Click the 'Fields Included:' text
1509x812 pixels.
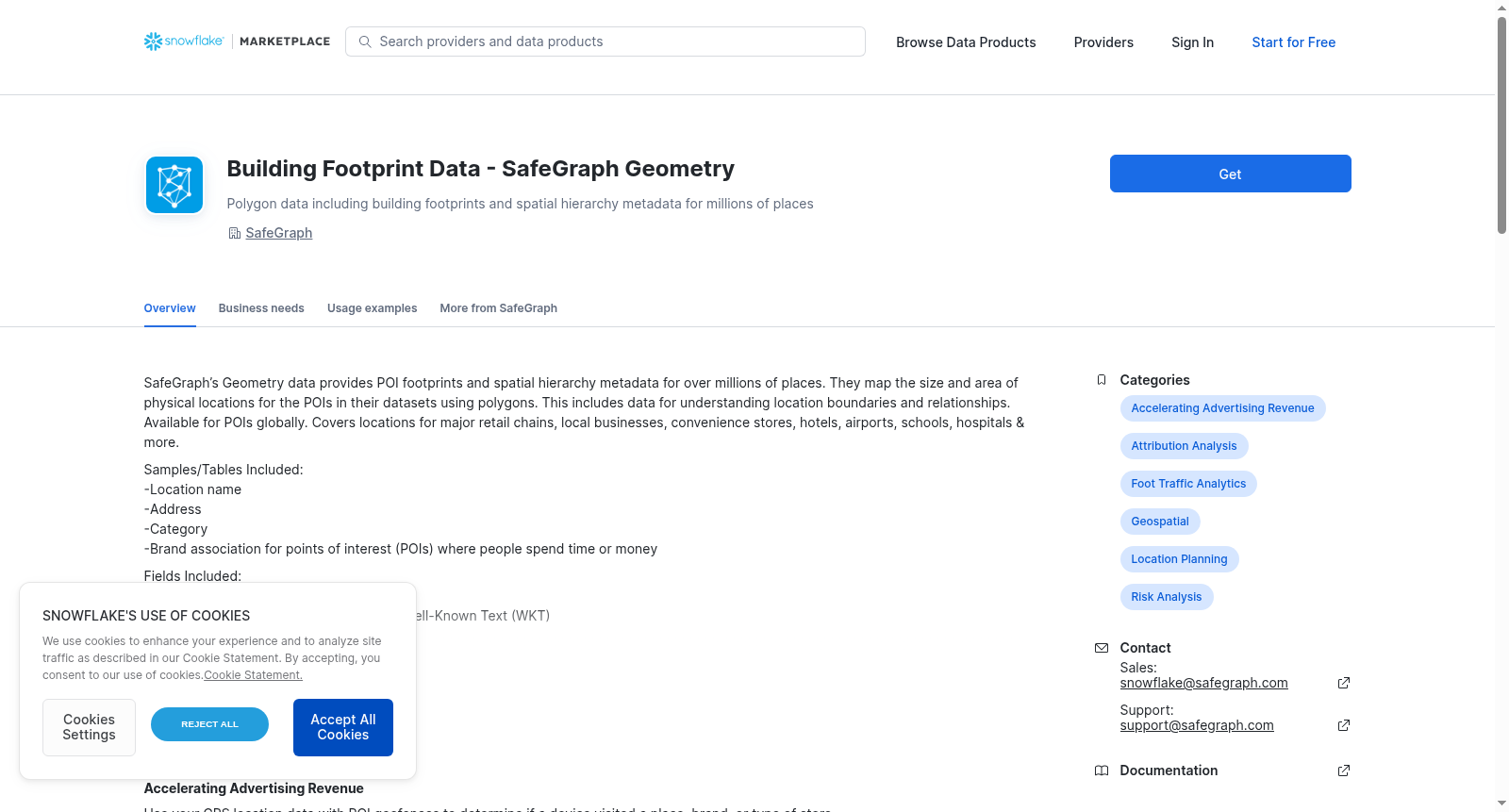[x=192, y=576]
